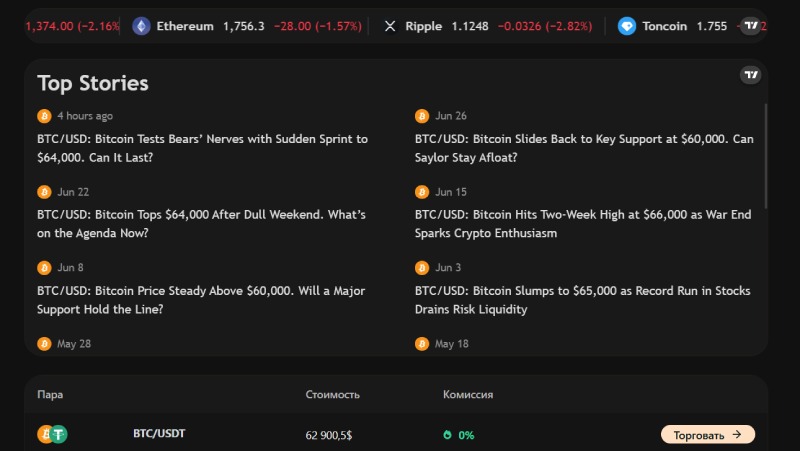Click Ethereum price 1,756.3
This screenshot has width=800, height=451.
pos(244,26)
